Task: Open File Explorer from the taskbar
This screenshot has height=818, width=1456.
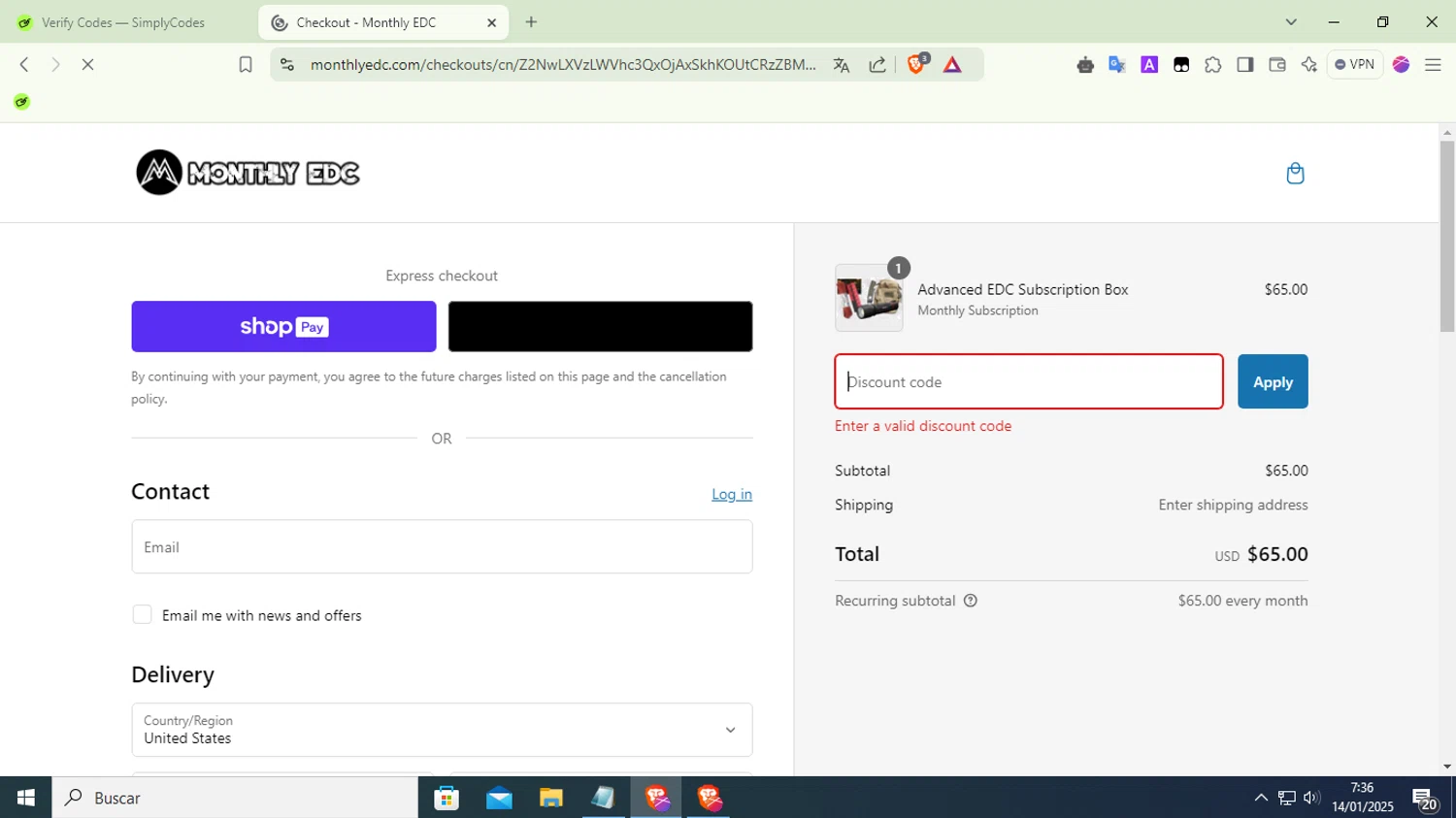Action: pos(551,798)
